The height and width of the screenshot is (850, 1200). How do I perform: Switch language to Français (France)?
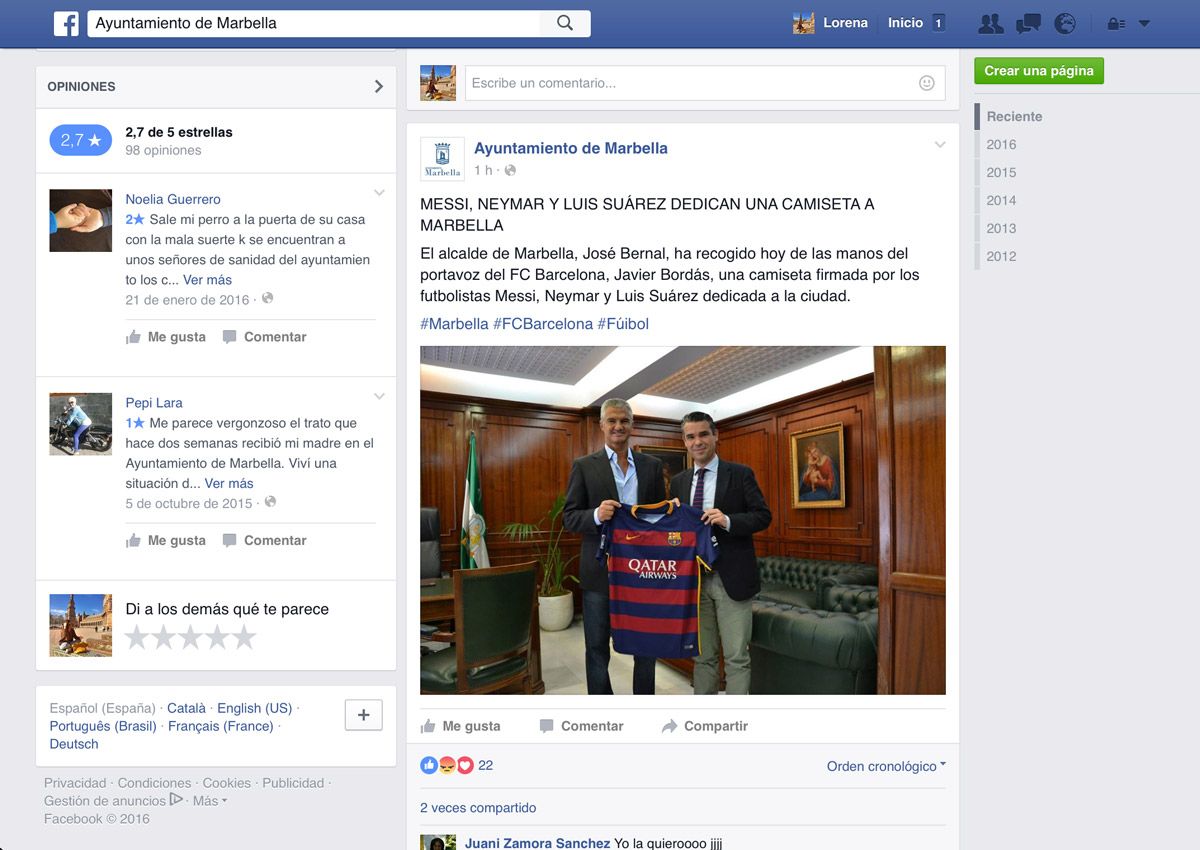221,726
